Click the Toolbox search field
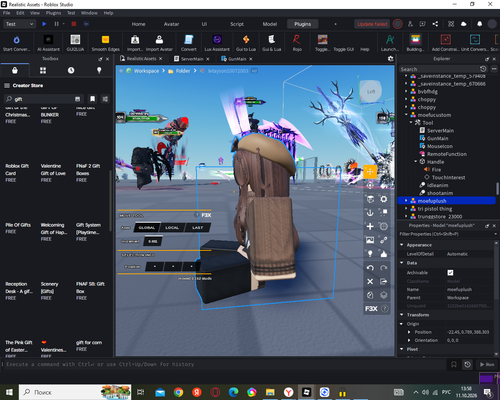The image size is (500, 400). [x=43, y=99]
